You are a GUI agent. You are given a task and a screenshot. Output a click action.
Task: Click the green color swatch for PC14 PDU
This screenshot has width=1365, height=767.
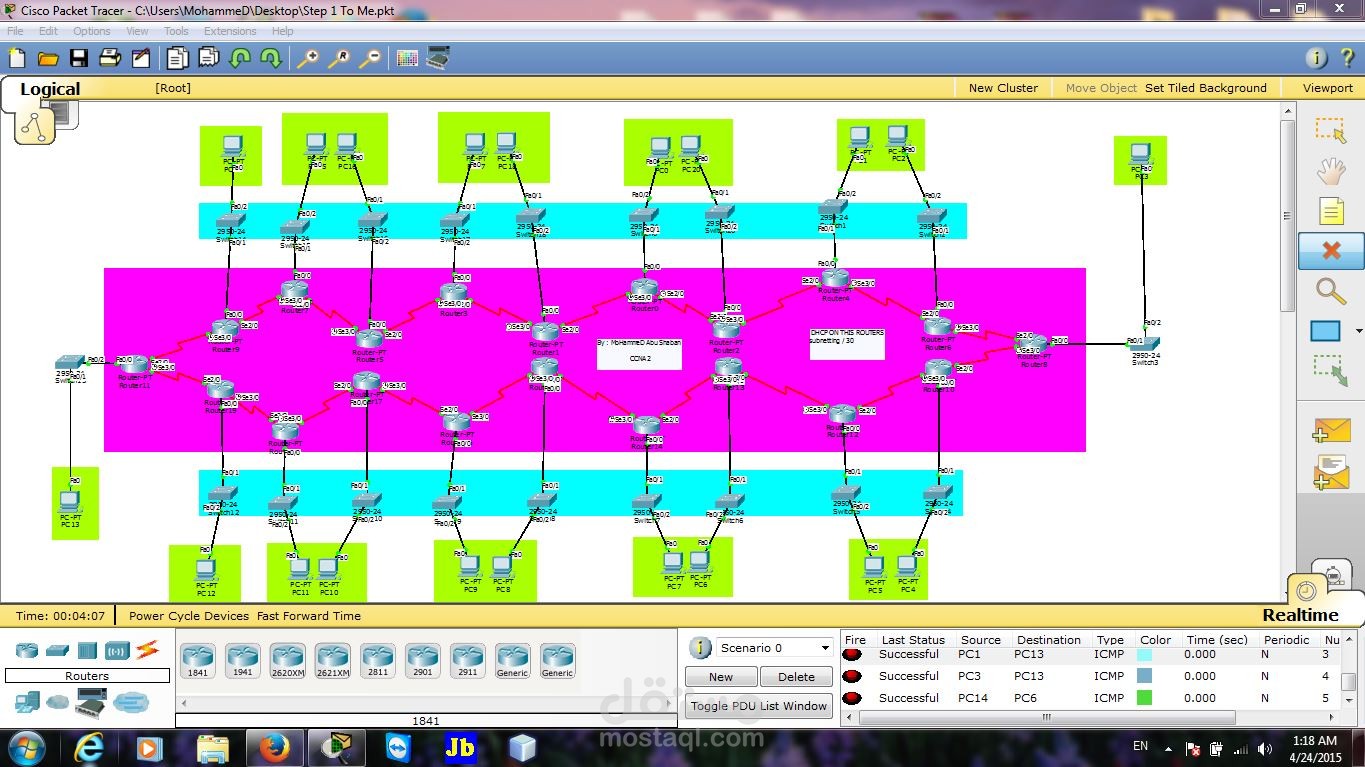pos(1145,698)
